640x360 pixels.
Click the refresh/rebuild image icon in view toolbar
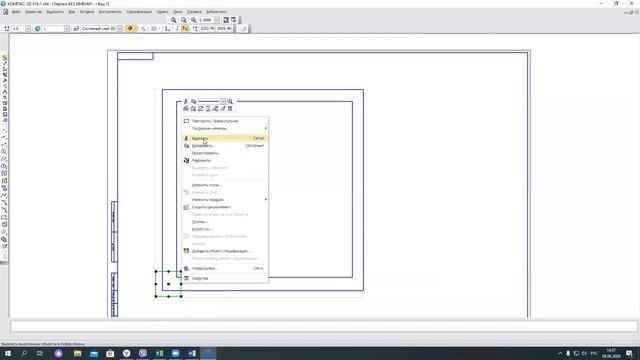pos(233,20)
